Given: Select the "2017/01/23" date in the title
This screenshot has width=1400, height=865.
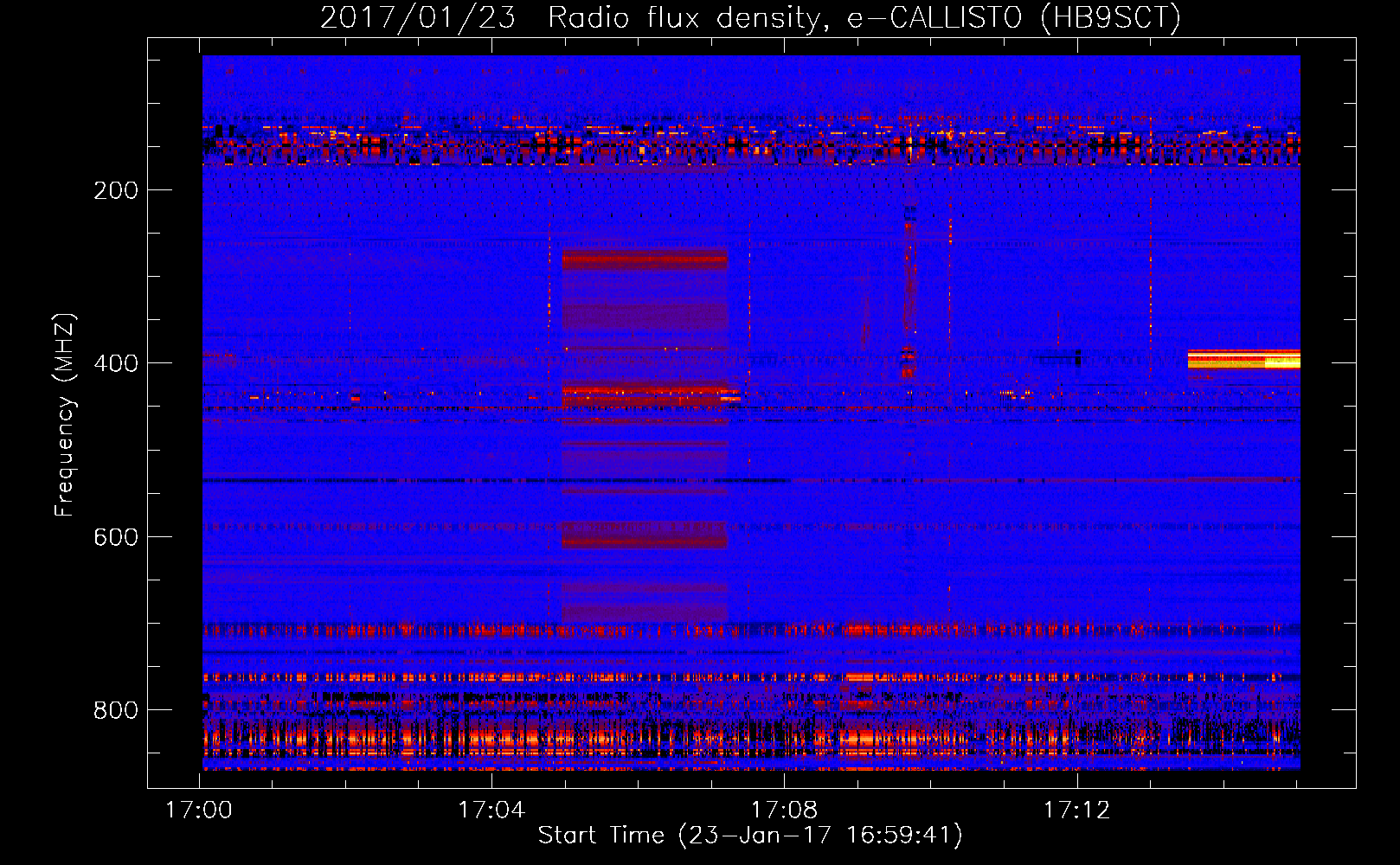Looking at the screenshot, I should point(418,17).
